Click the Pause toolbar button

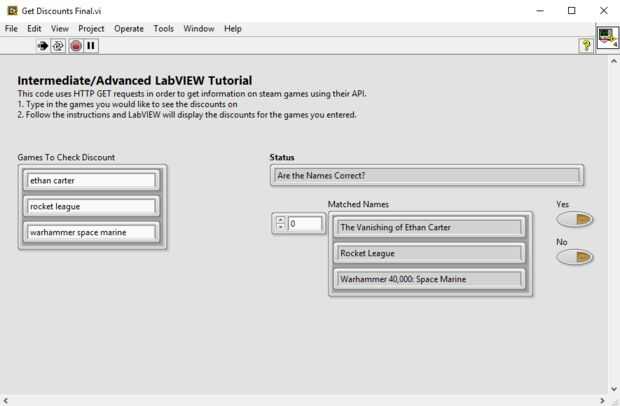tap(91, 46)
